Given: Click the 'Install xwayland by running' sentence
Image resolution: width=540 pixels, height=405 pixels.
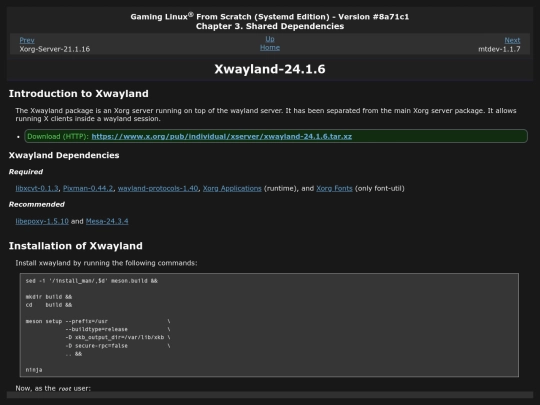Looking at the screenshot, I should tap(106, 263).
